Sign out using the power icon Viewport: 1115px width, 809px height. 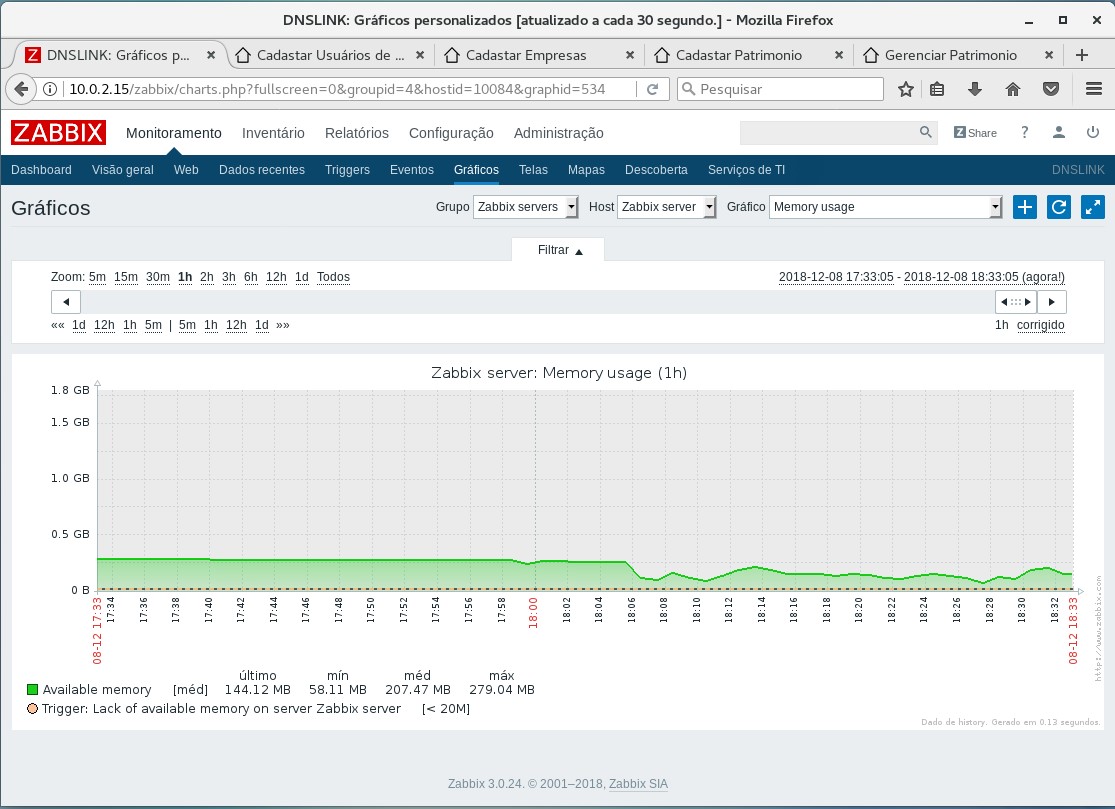[x=1093, y=132]
